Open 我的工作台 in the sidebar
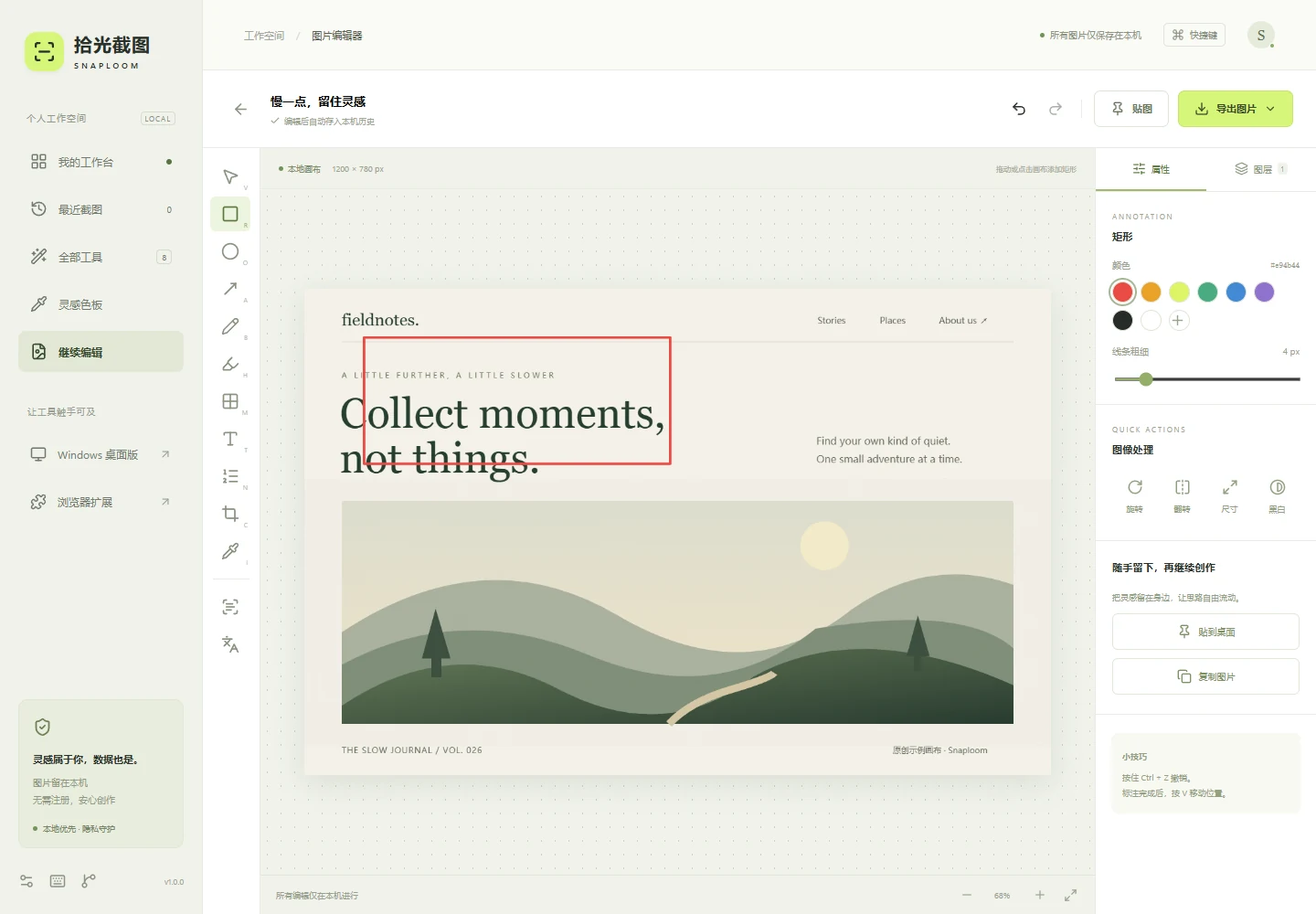Image resolution: width=1316 pixels, height=914 pixels. tap(101, 162)
